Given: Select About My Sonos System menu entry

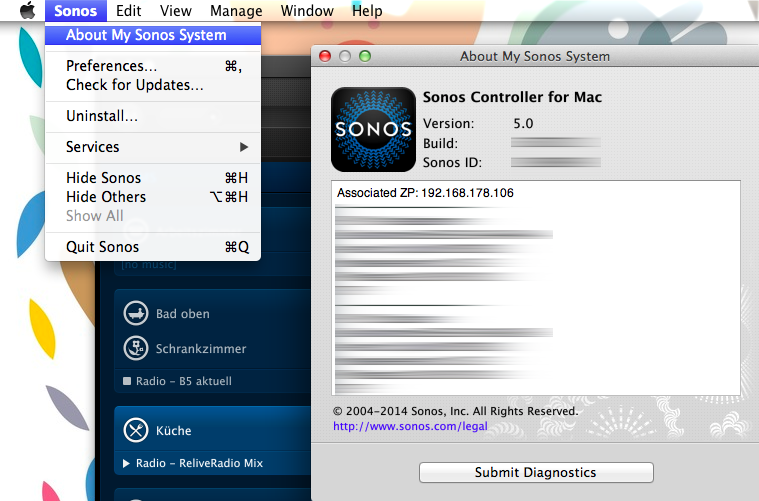Looking at the screenshot, I should pyautogui.click(x=153, y=35).
